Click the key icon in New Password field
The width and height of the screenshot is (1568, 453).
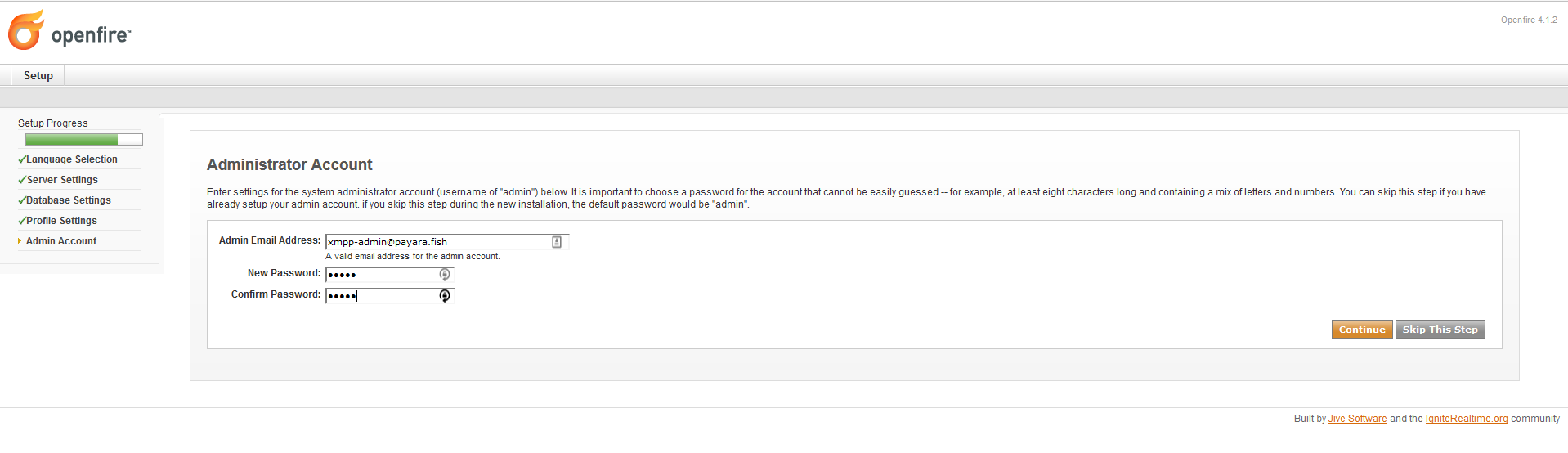[445, 275]
